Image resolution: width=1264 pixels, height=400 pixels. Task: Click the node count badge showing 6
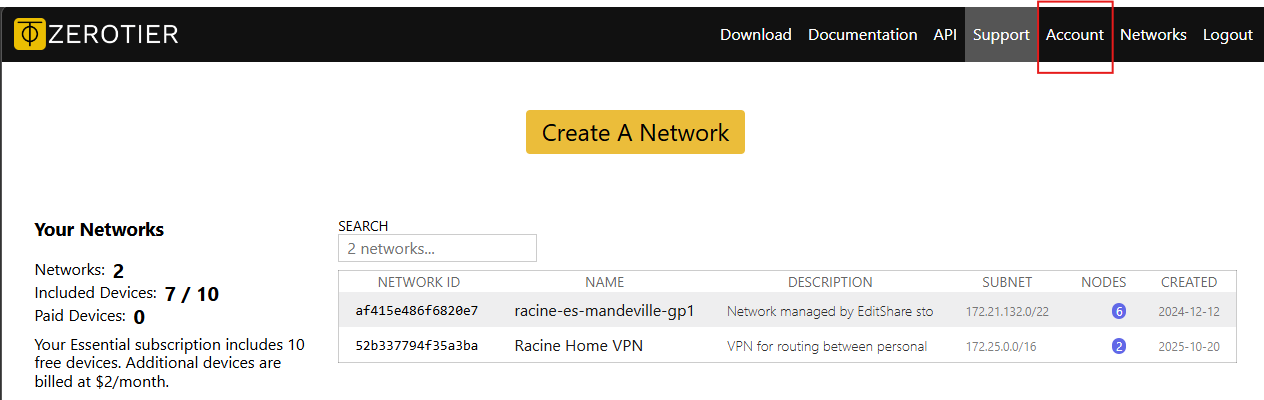click(1119, 311)
